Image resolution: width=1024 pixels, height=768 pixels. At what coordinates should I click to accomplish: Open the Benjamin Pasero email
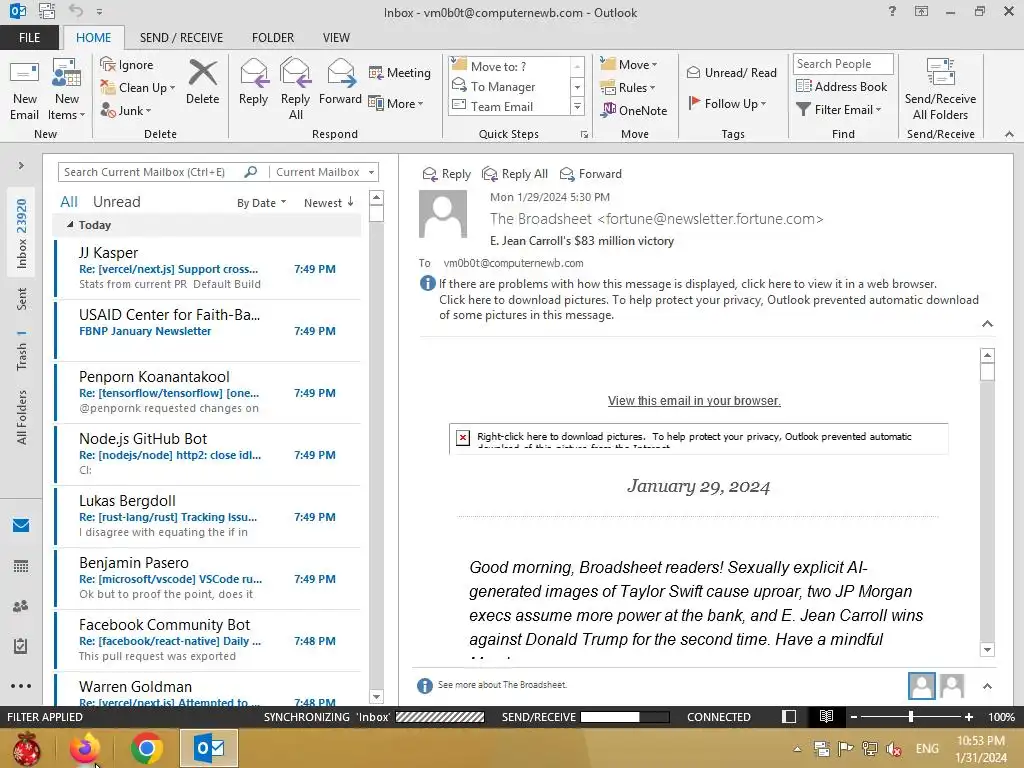pyautogui.click(x=208, y=579)
